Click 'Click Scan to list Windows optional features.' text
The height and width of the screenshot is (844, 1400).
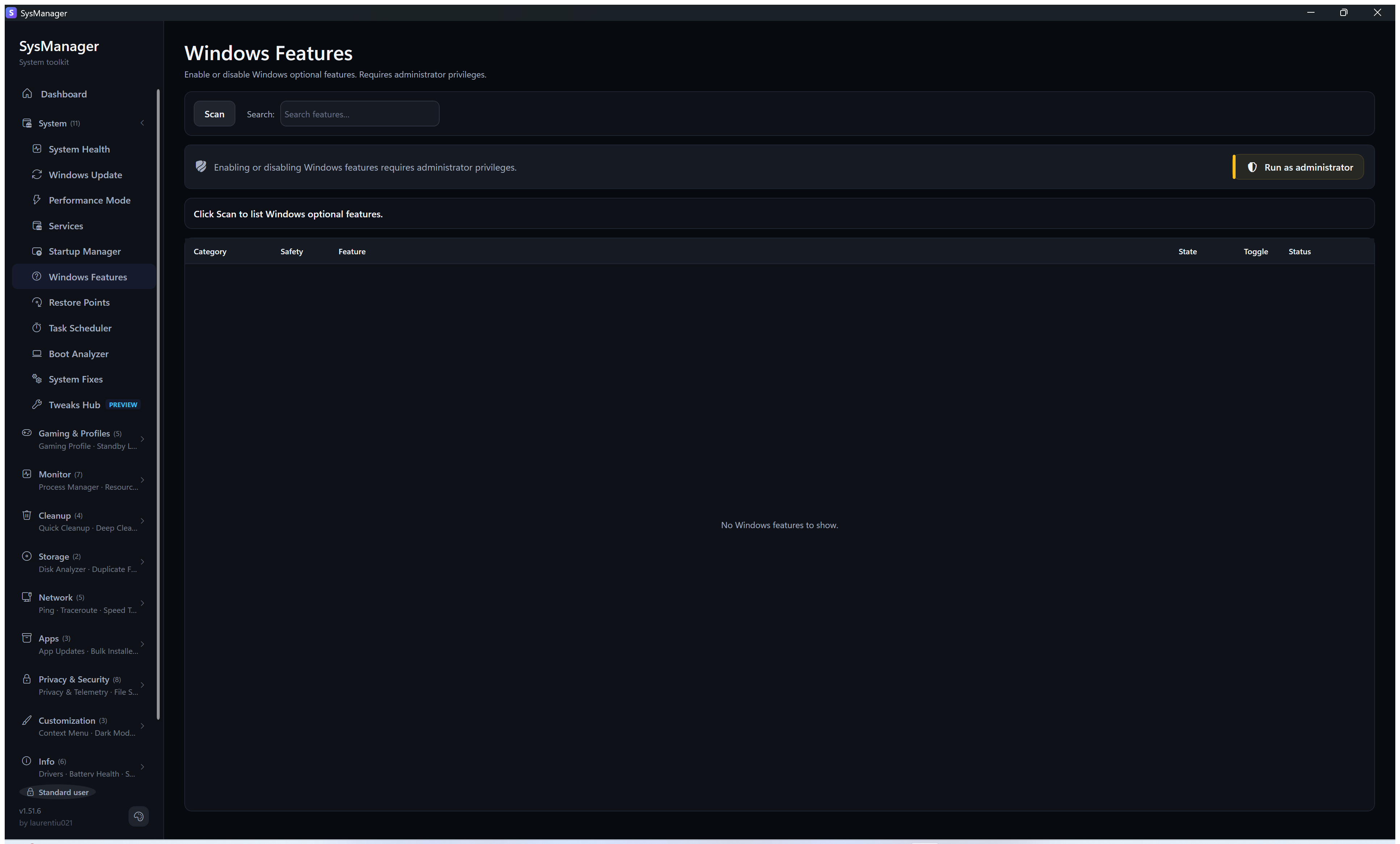pos(288,214)
